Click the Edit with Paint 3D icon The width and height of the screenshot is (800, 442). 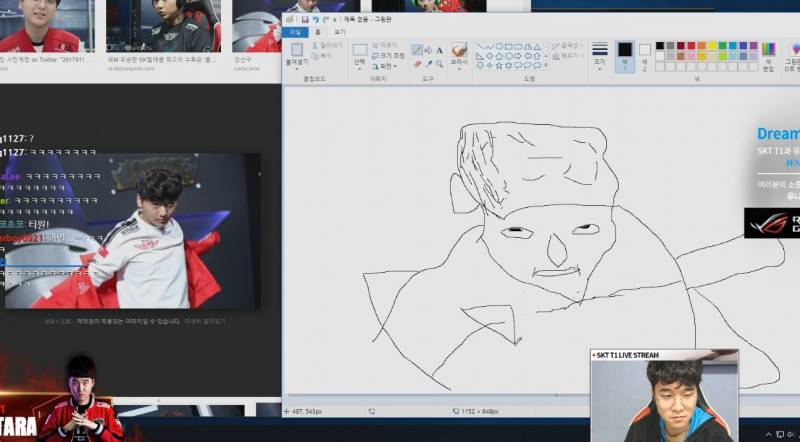[x=795, y=50]
